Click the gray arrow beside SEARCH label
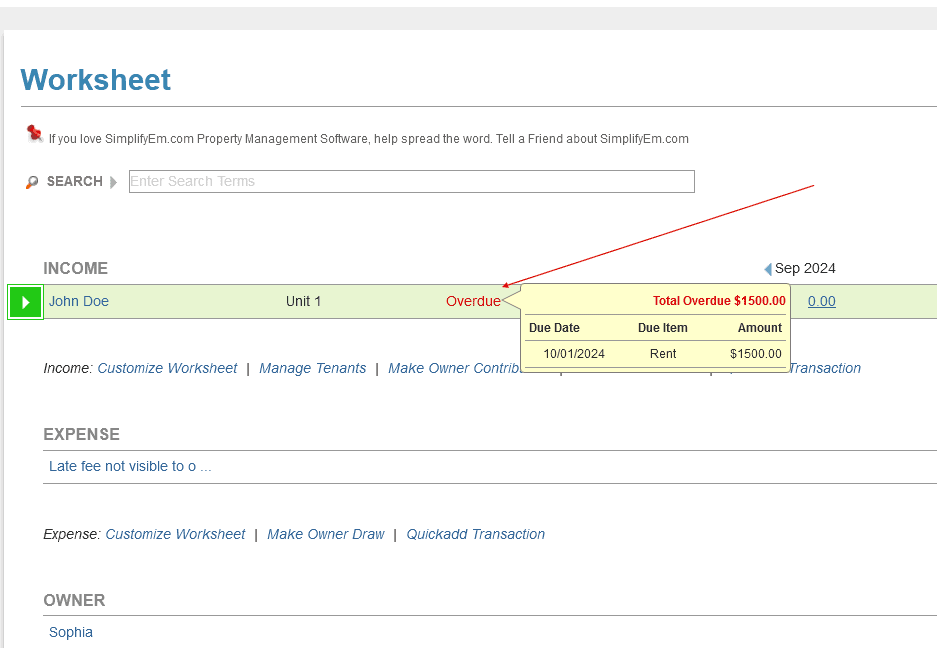This screenshot has height=648, width=937. click(x=114, y=182)
